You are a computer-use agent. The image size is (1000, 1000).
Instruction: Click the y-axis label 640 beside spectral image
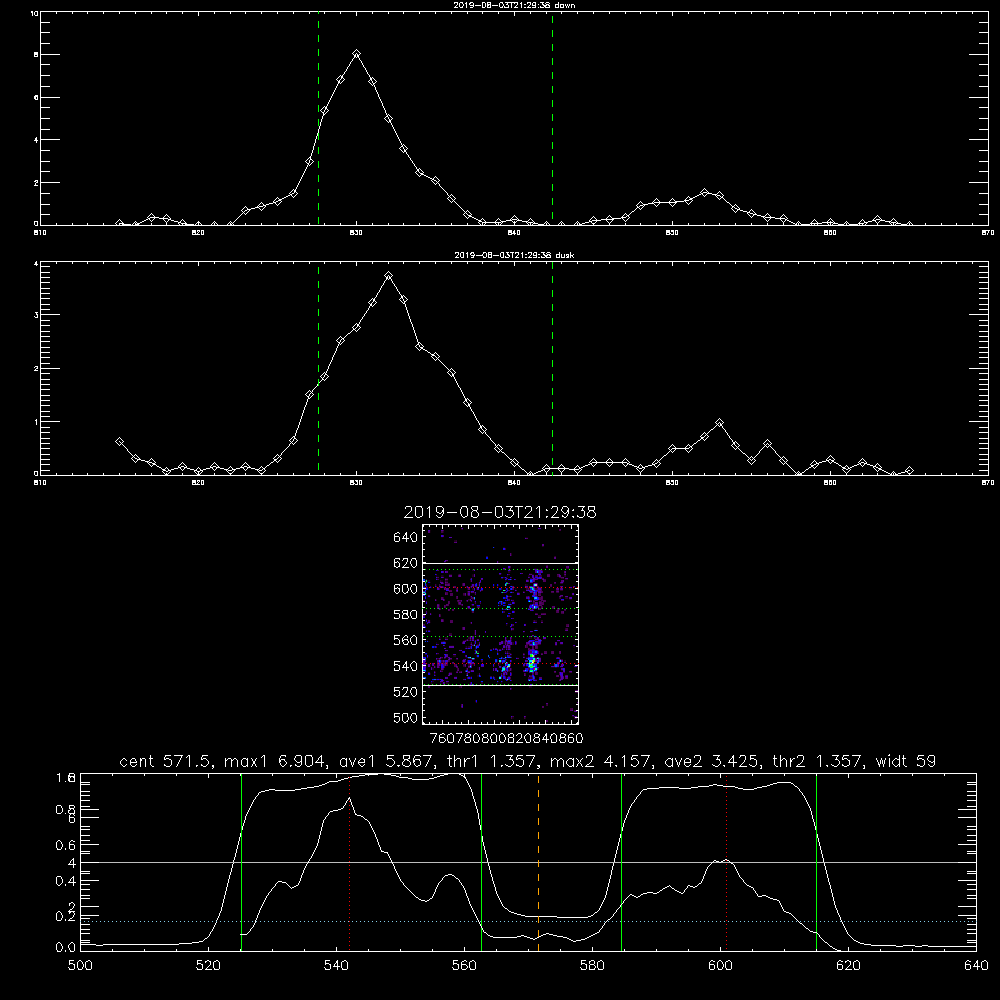coord(406,537)
